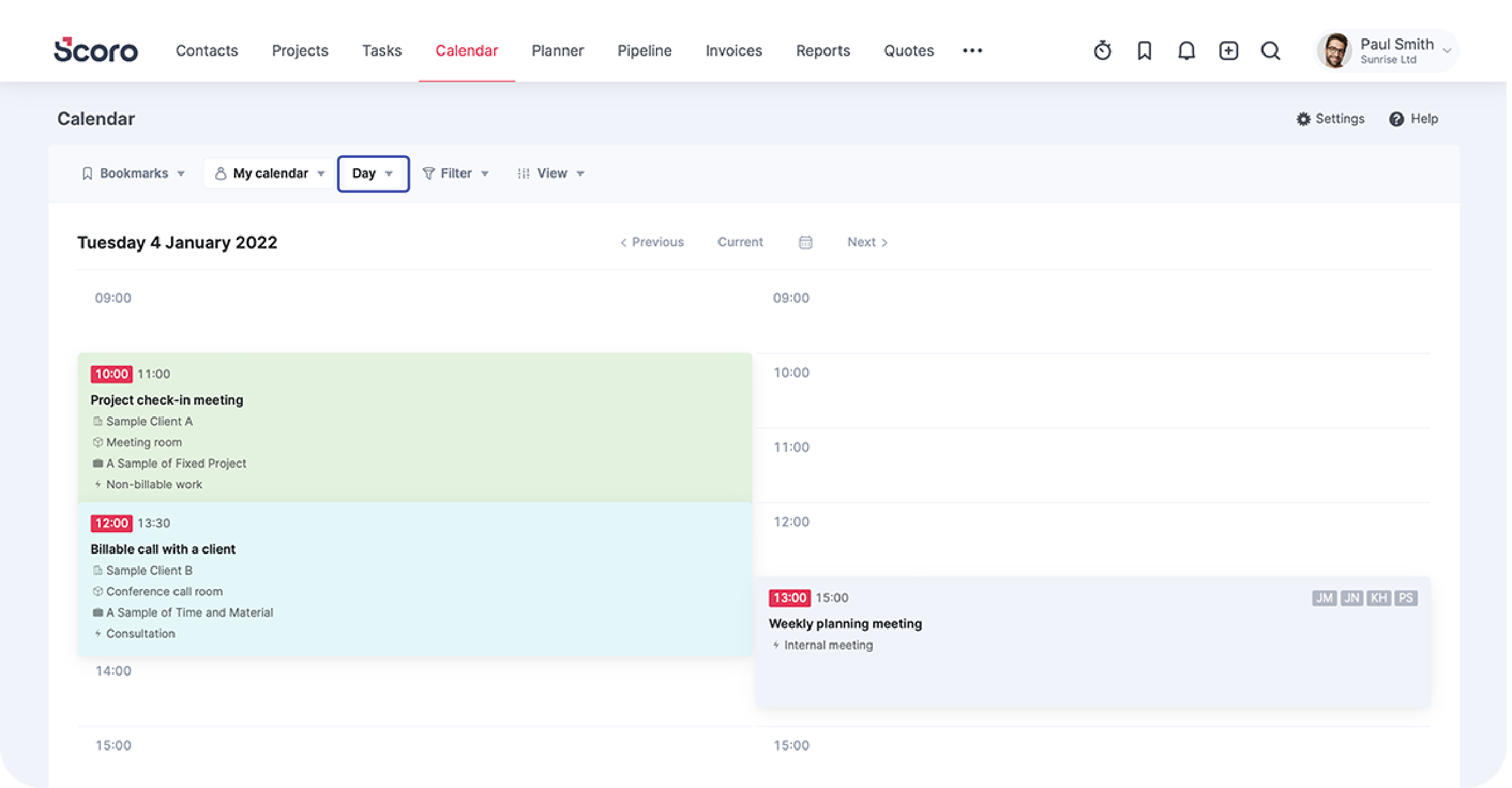This screenshot has width=1512, height=788.
Task: Click the Scoro logo
Action: click(x=96, y=50)
